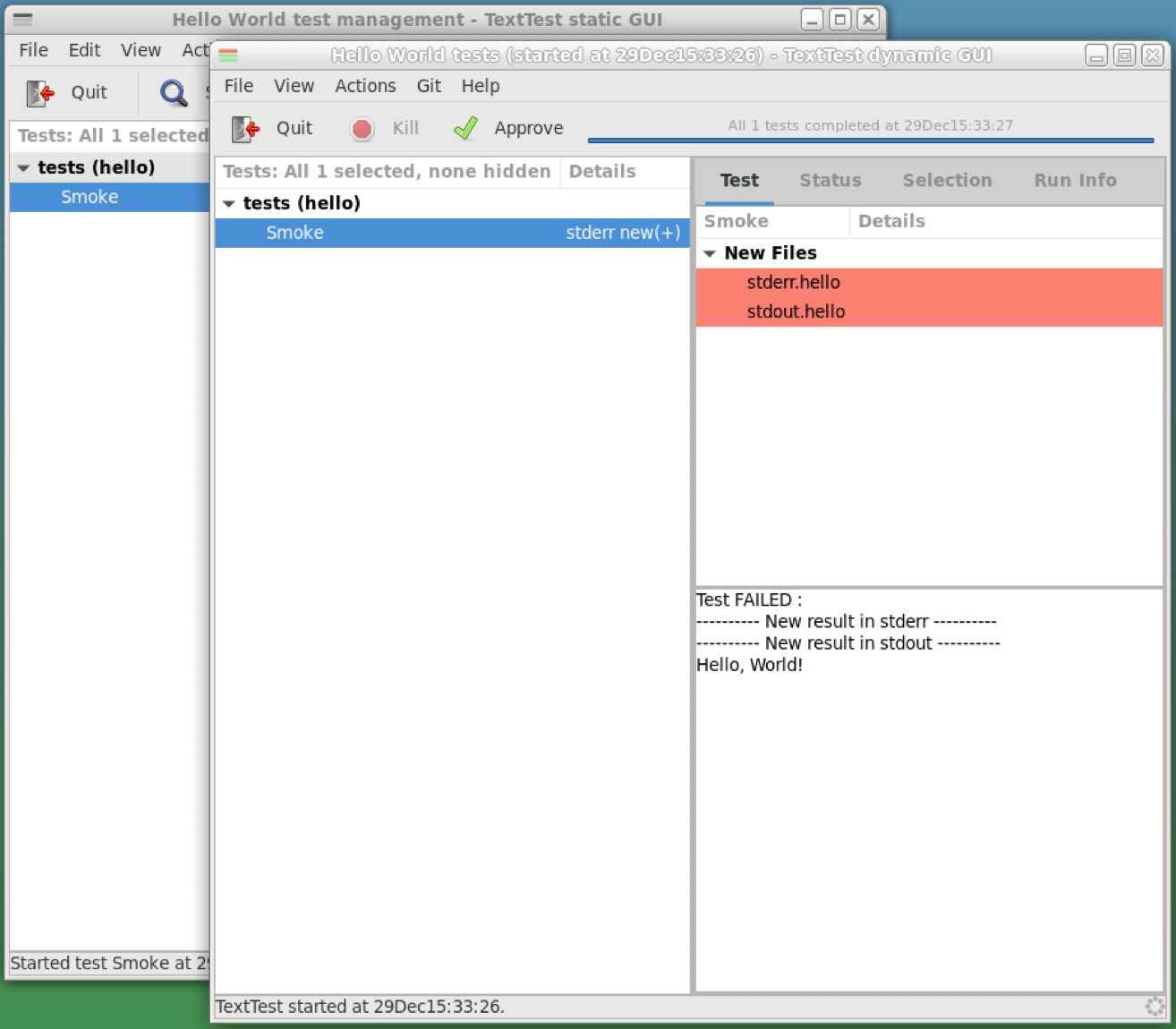The width and height of the screenshot is (1176, 1029).
Task: Switch to the Status tab
Action: [830, 181]
